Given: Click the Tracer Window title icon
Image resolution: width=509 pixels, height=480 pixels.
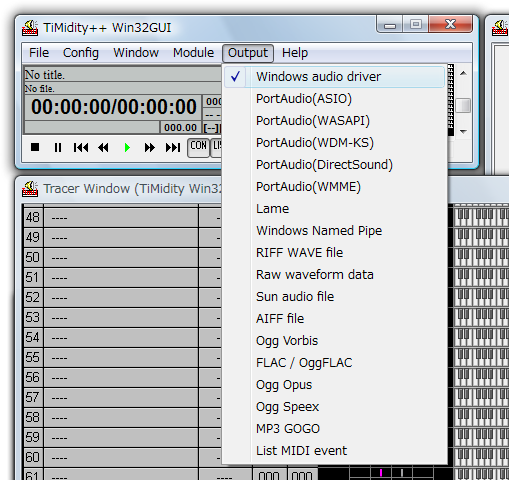Looking at the screenshot, I should [x=30, y=189].
